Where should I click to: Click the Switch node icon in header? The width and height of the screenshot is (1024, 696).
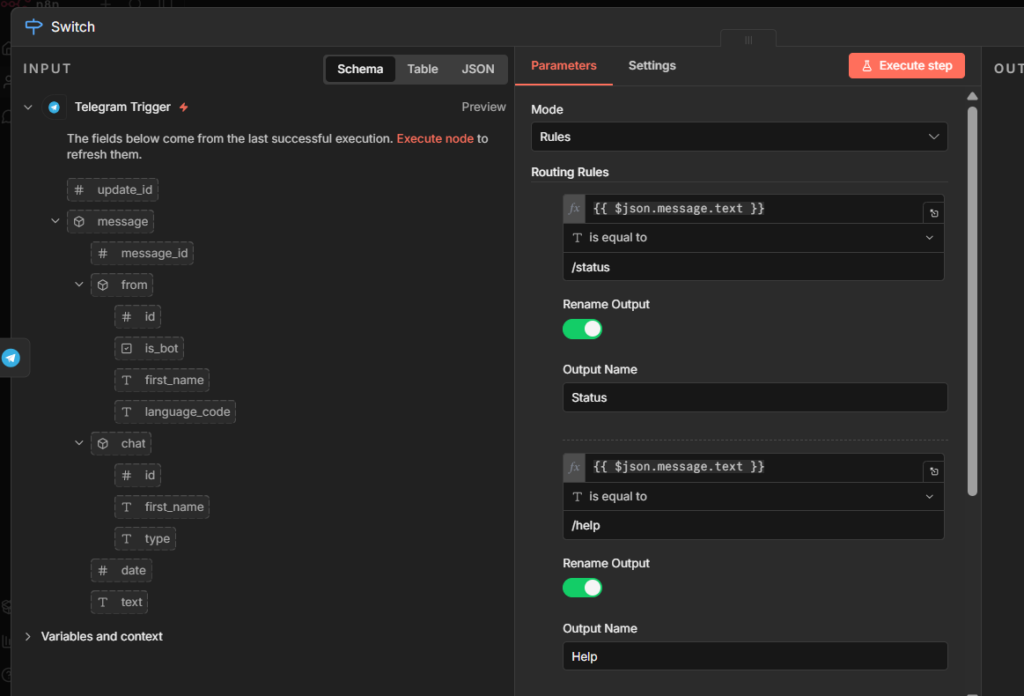(34, 27)
